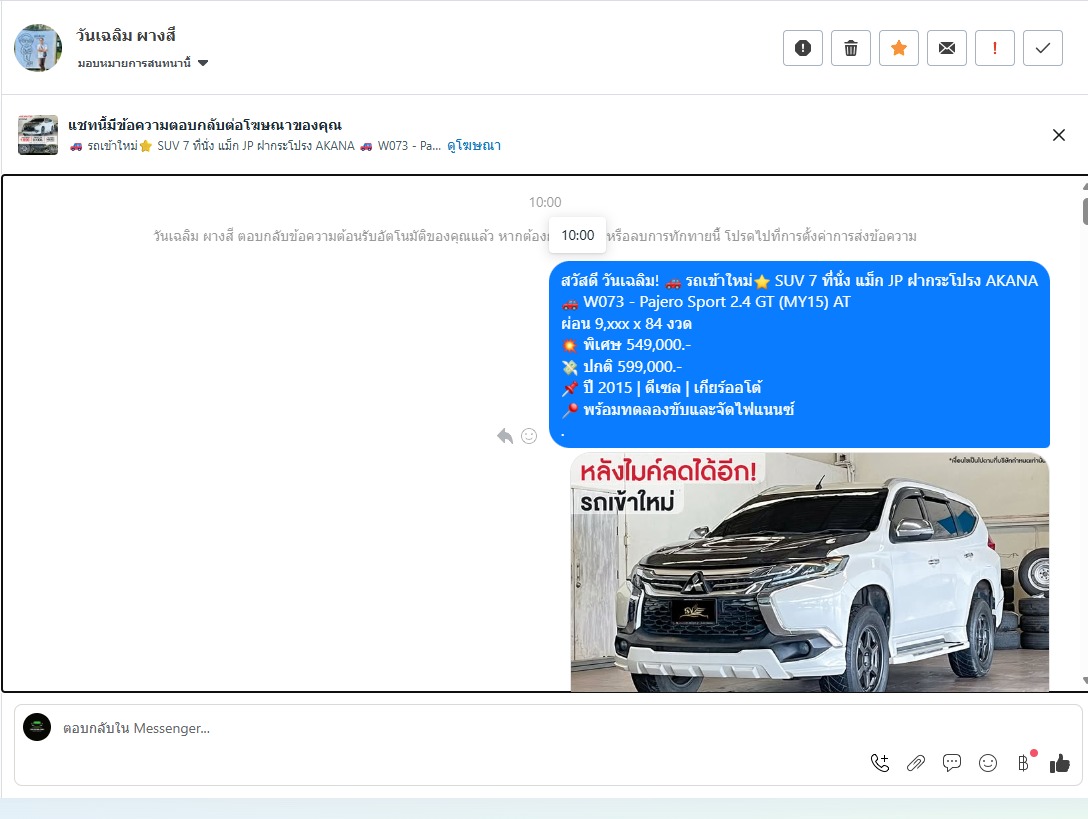Send a thumbs-up like
Screen dimensions: 1088x819
(x=1060, y=763)
